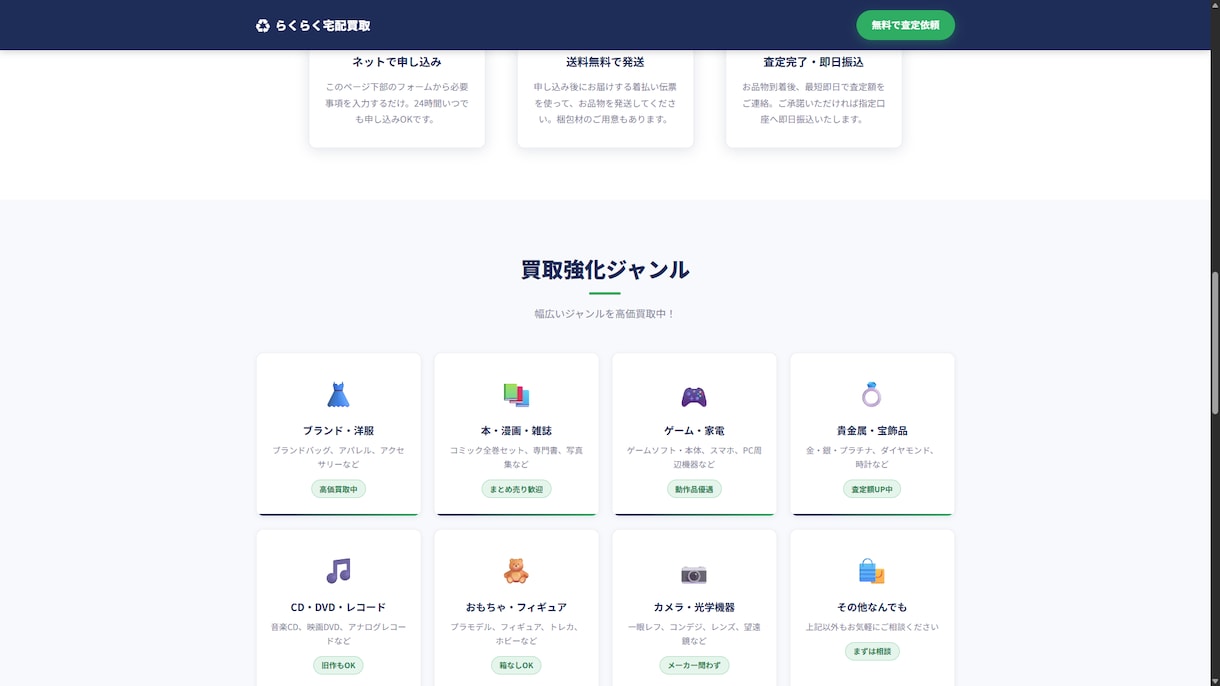Click the まずは相談 badge
The image size is (1220, 686).
pos(872,651)
